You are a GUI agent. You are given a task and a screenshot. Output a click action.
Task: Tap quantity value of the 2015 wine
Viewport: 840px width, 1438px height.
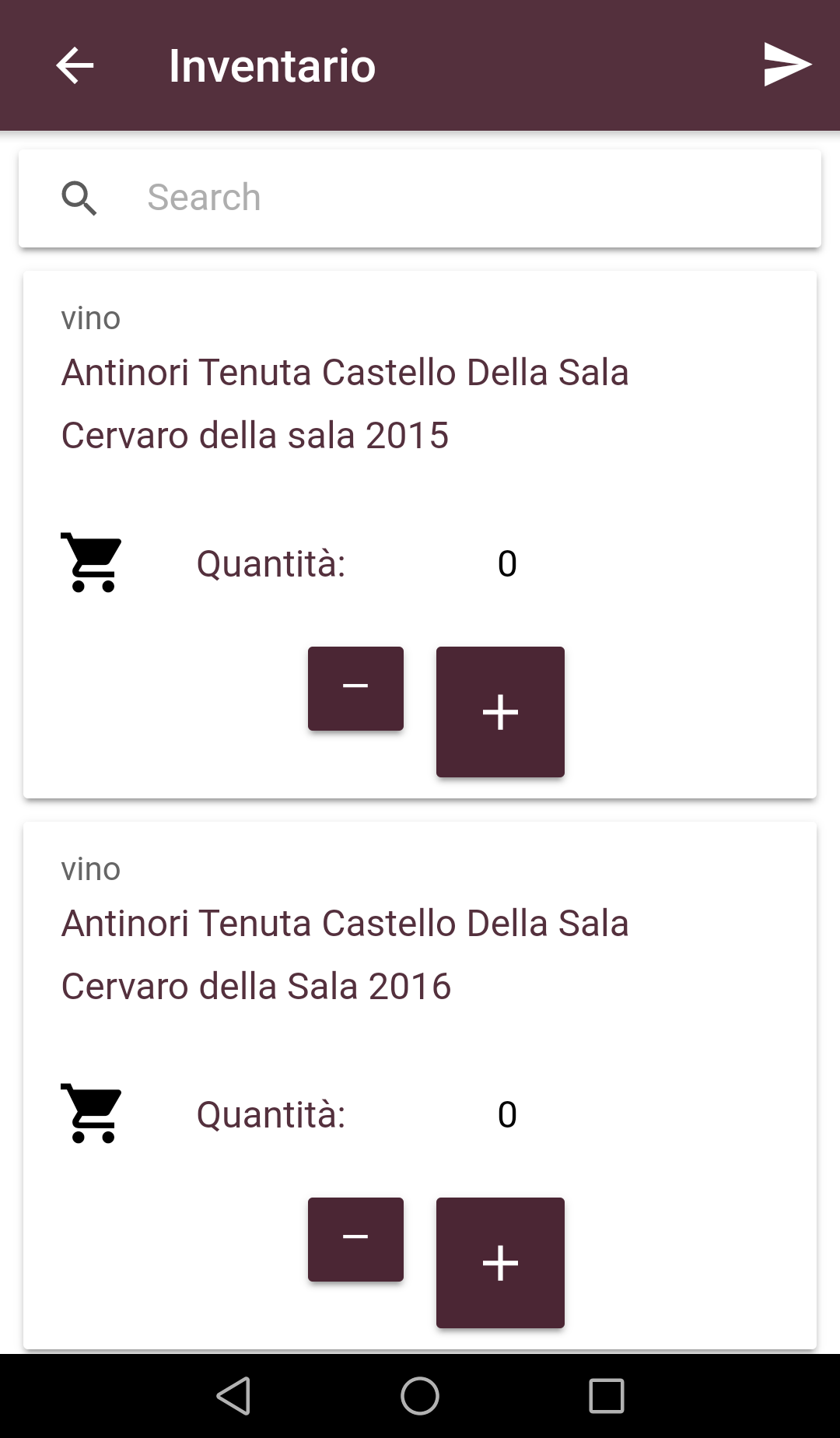click(507, 563)
